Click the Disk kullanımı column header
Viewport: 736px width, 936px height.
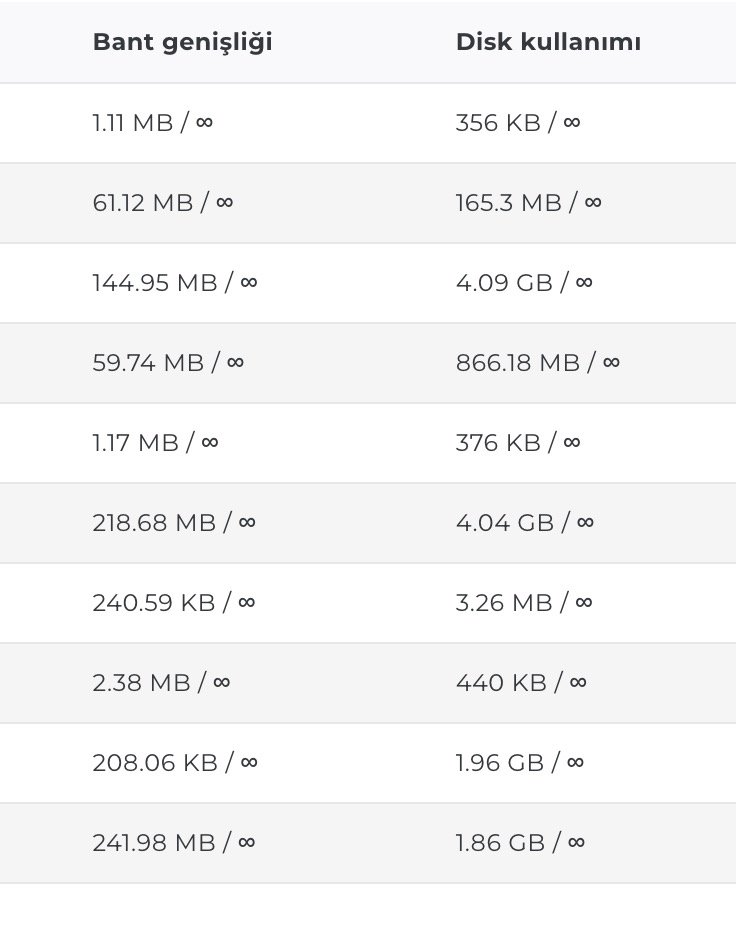point(549,42)
